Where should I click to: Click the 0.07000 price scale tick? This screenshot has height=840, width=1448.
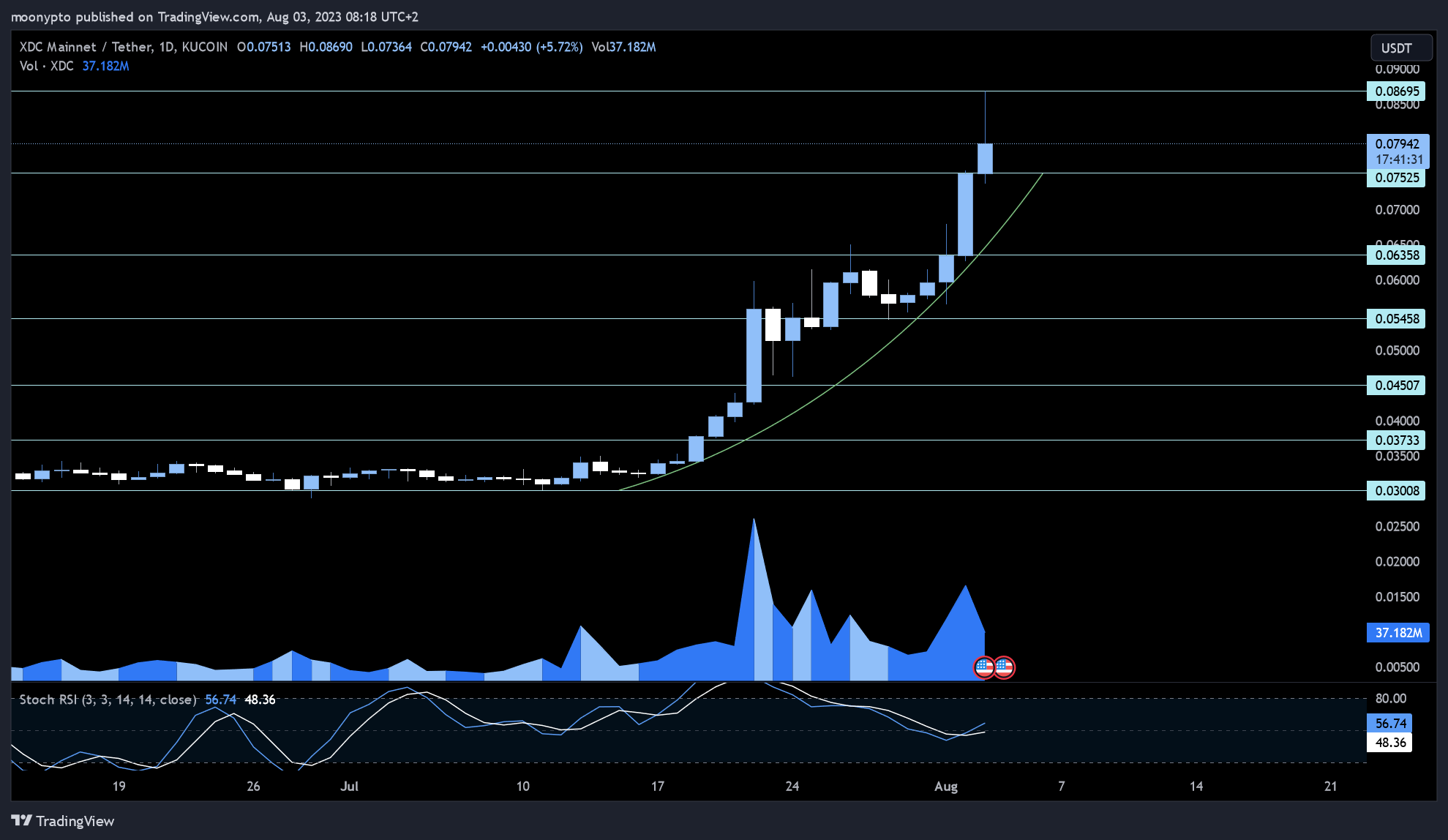click(1397, 210)
